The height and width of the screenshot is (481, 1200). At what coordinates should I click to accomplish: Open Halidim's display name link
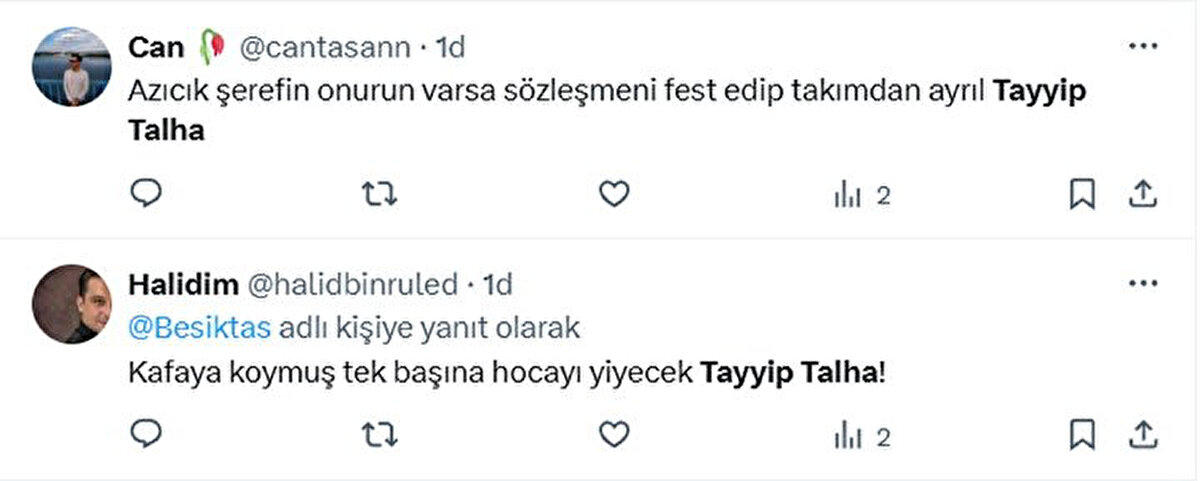coord(183,285)
